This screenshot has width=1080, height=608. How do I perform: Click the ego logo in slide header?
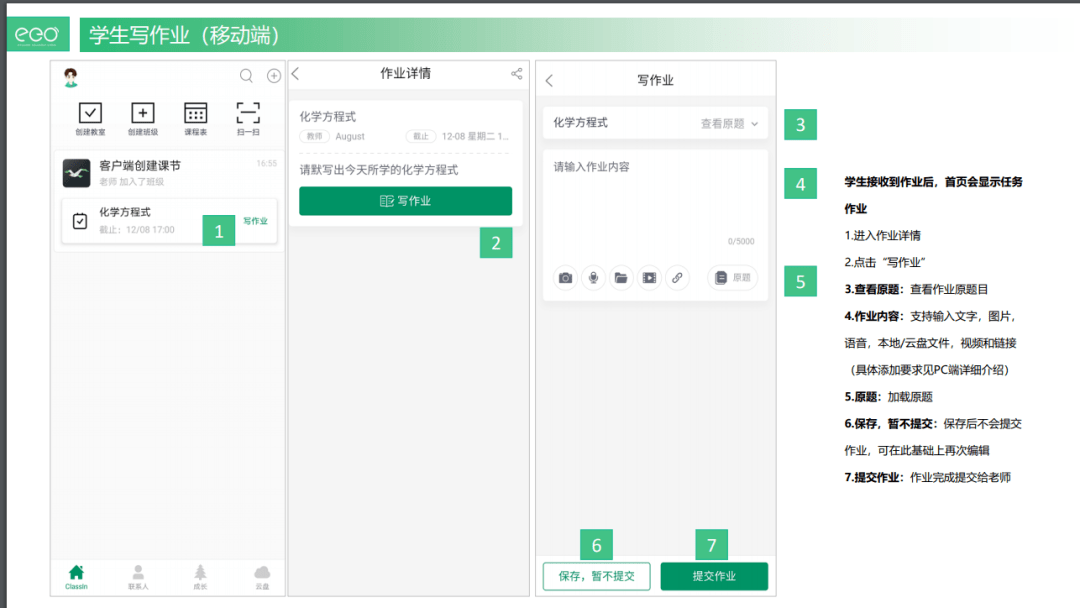38,34
